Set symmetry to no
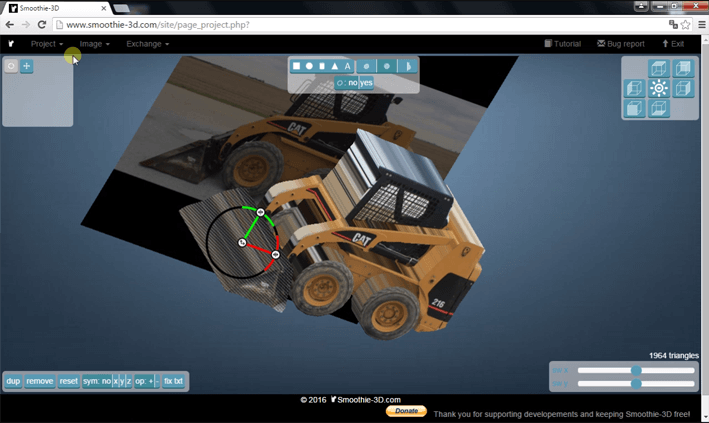The image size is (709, 423). click(x=106, y=381)
